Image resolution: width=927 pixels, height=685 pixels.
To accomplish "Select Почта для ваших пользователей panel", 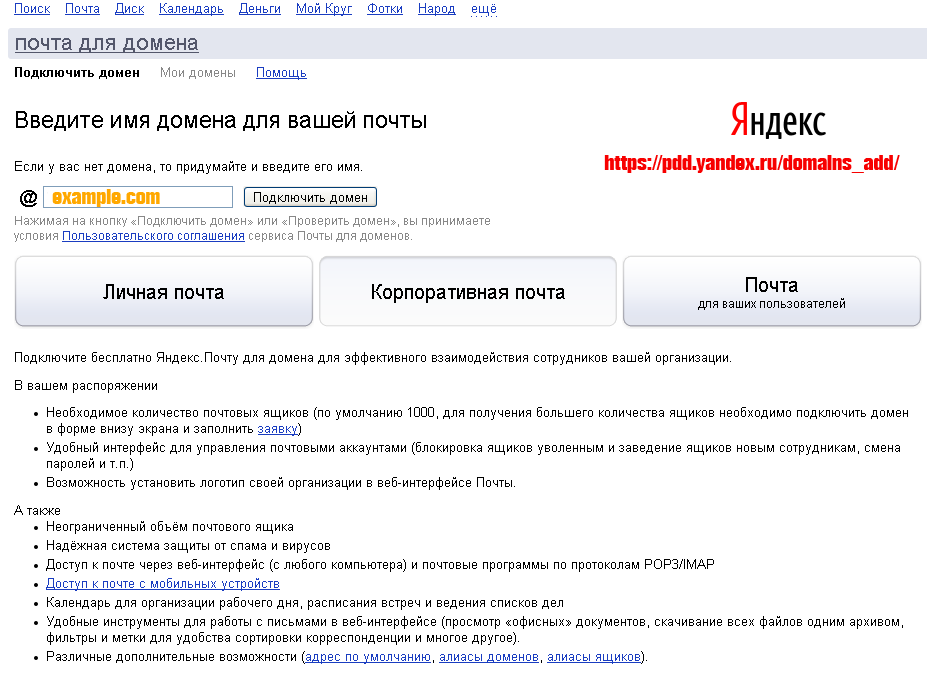I will click(771, 292).
